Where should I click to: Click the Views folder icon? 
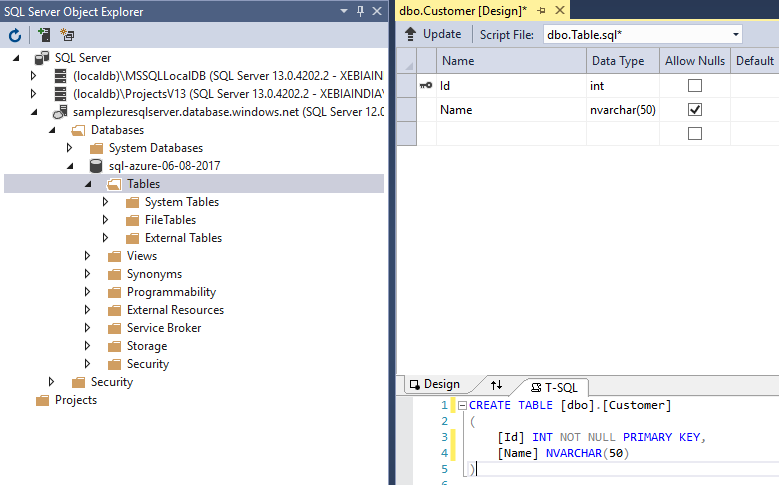coord(114,256)
